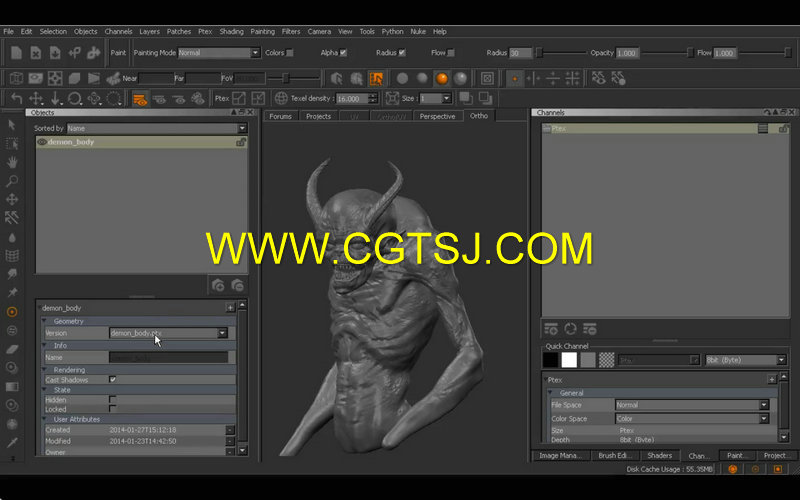Screen dimensions: 800x500
Task: Pick the white Quick Channel swatch
Action: coord(569,360)
